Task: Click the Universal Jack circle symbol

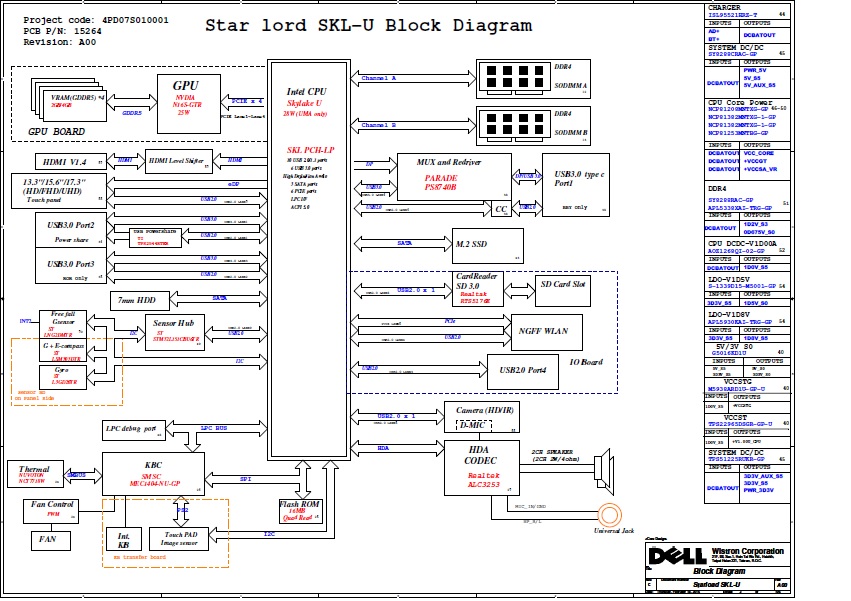Action: 610,517
